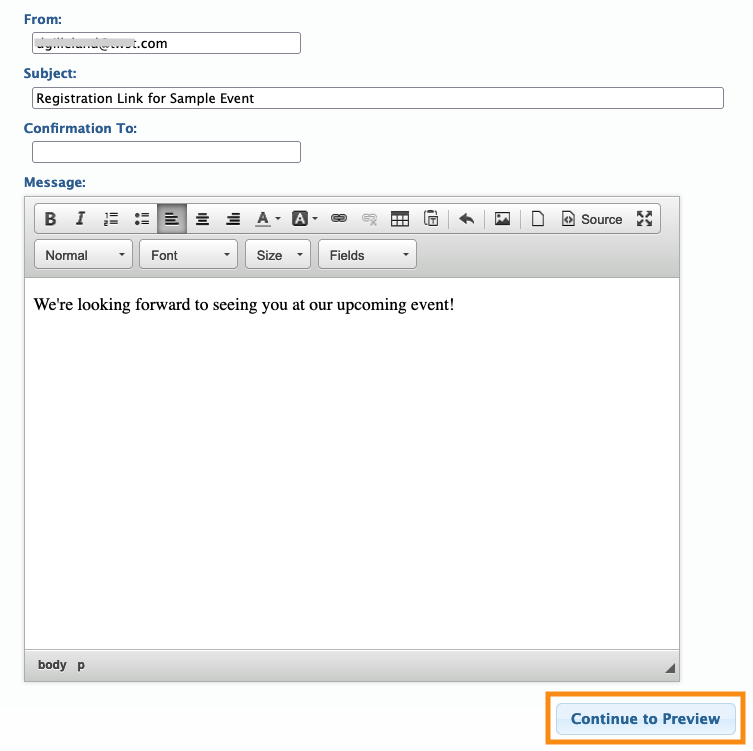Open the Fields dropdown
The width and height of the screenshot is (753, 751).
coord(367,255)
